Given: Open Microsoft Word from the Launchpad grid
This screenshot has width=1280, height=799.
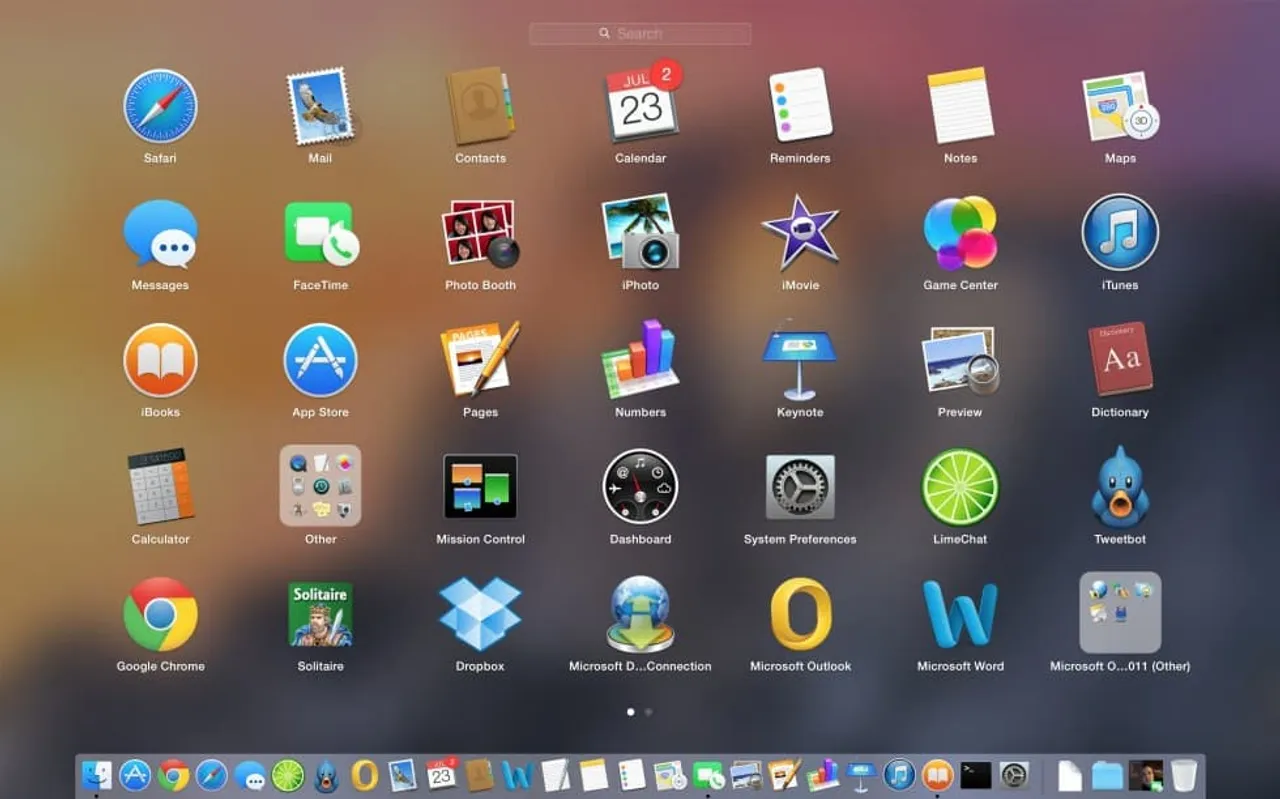Looking at the screenshot, I should (960, 614).
